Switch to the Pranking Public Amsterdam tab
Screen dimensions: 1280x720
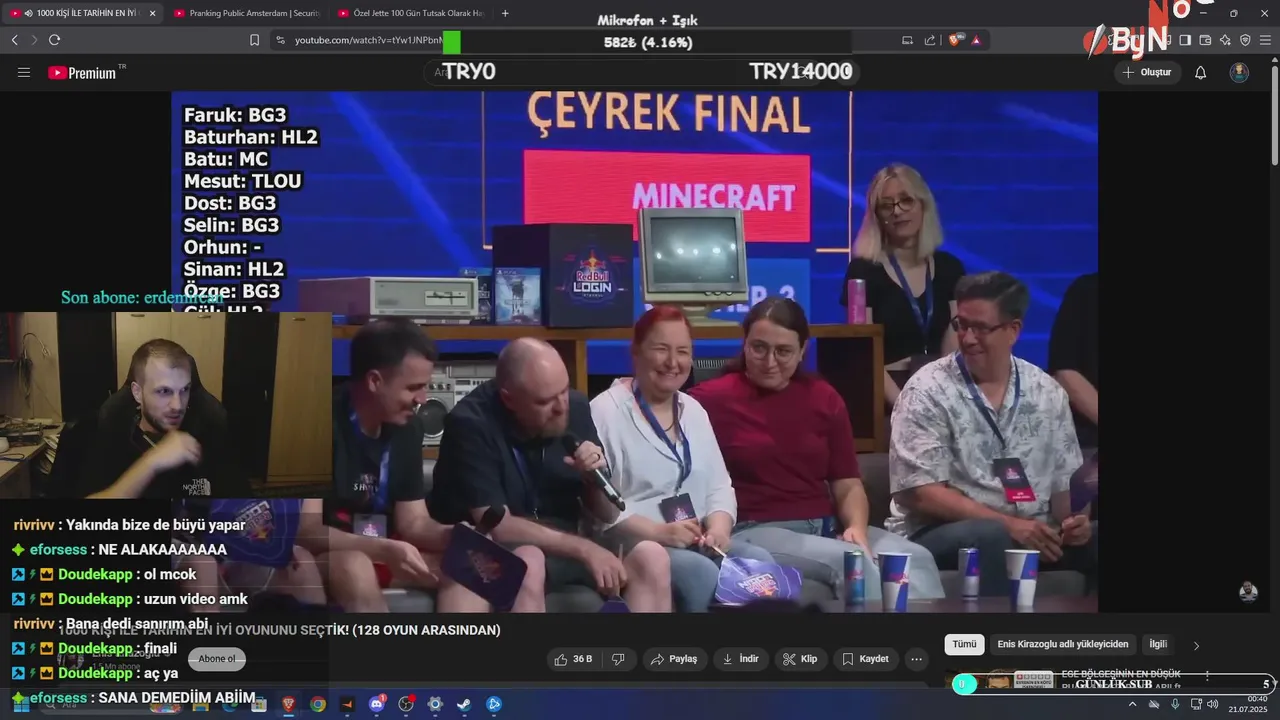(247, 13)
